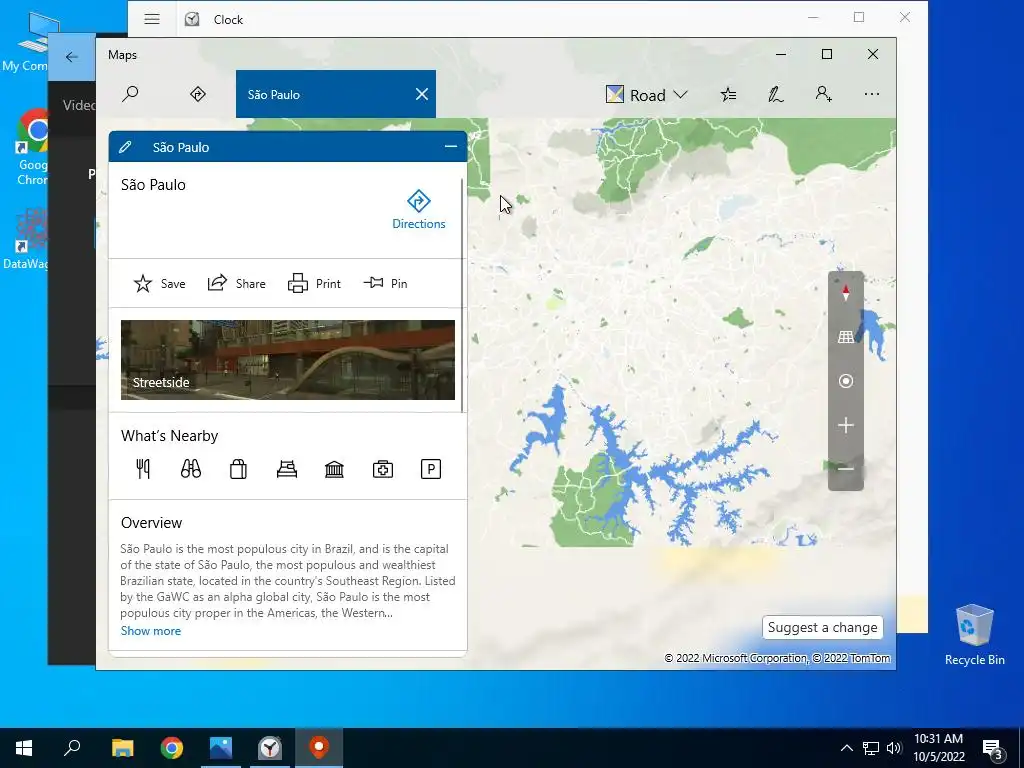
Task: Zoom in with the plus button
Action: (846, 425)
